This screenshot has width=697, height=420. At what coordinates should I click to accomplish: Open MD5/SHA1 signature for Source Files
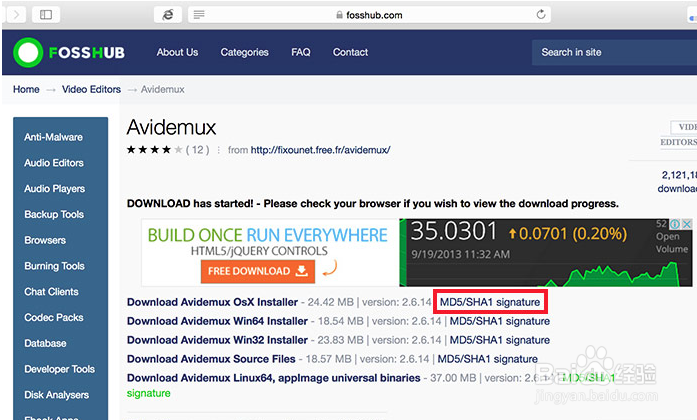[x=488, y=359]
